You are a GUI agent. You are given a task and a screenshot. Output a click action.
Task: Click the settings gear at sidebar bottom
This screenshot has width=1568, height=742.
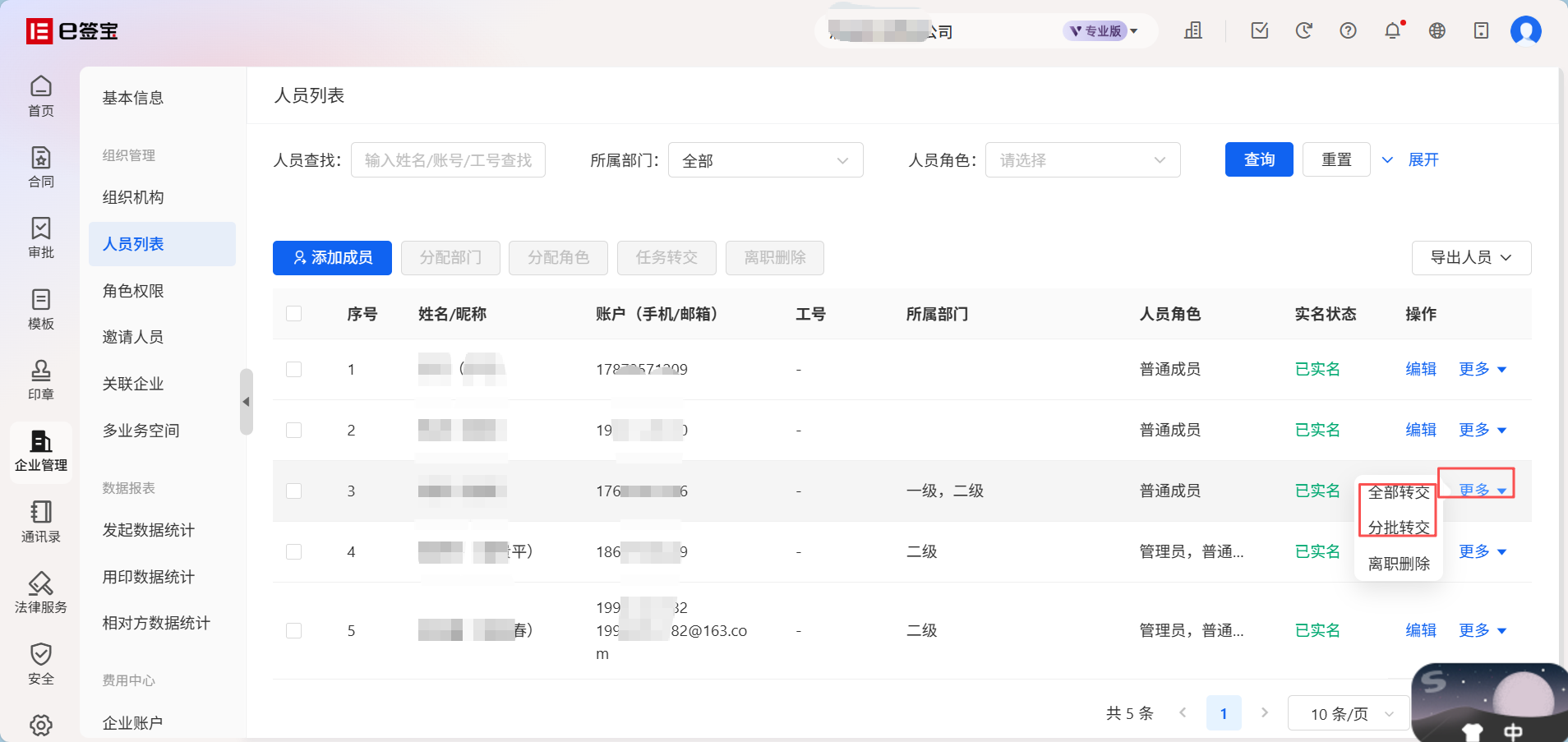pos(41,725)
